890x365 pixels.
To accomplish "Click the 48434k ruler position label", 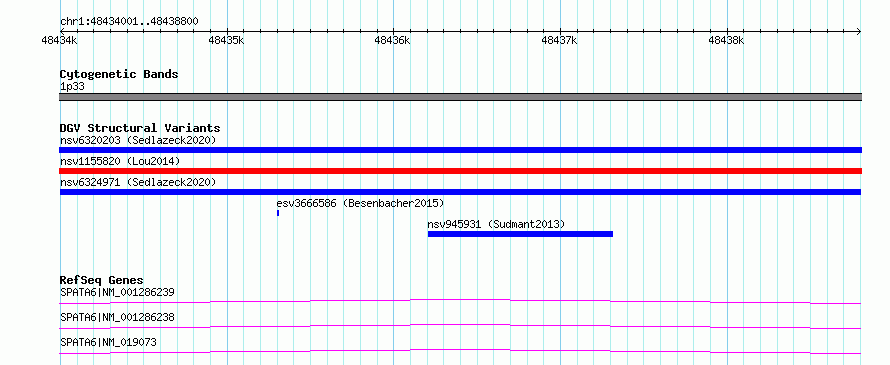I will (x=59, y=40).
